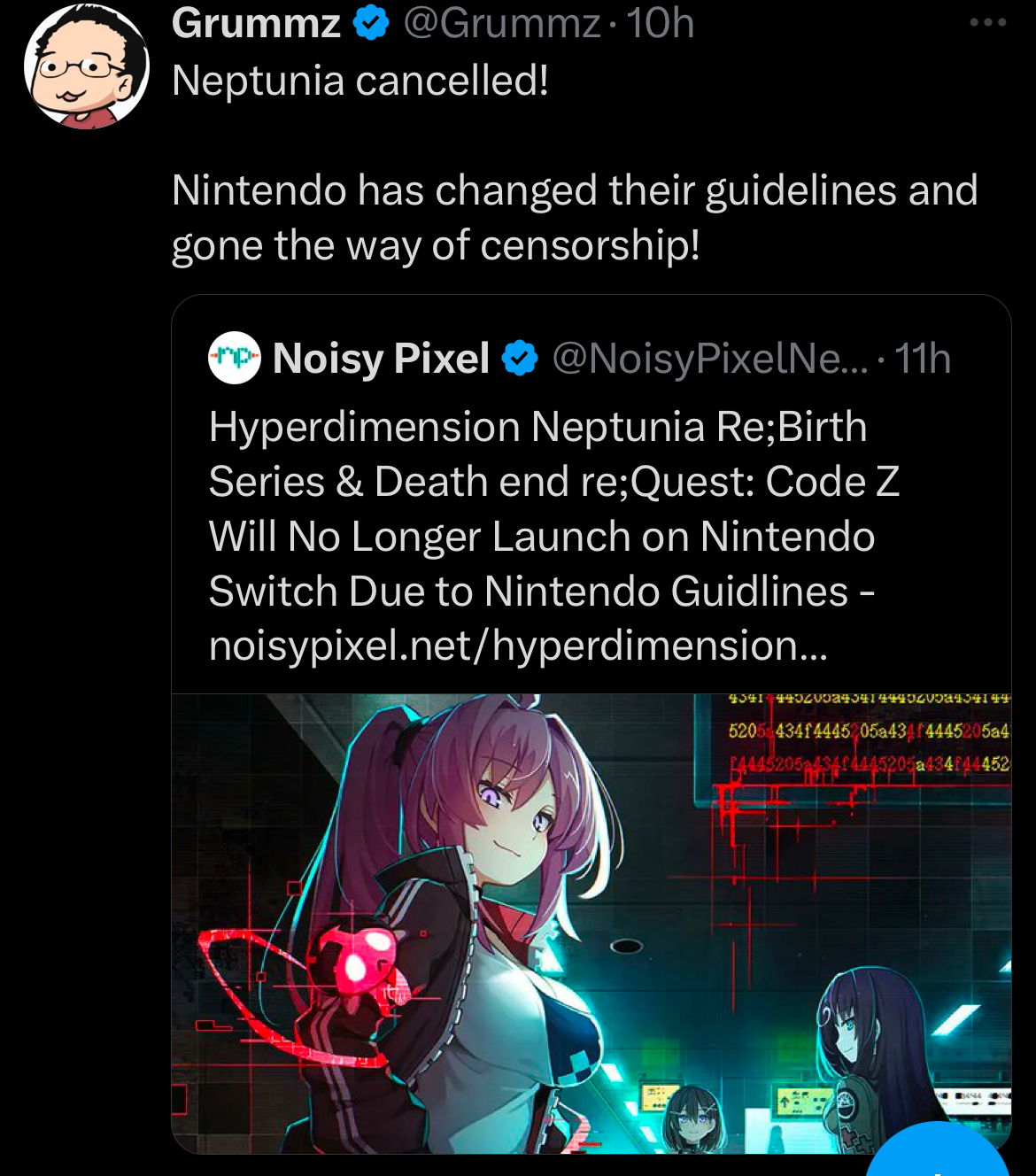This screenshot has width=1036, height=1176.
Task: Click the verified badge next to Noisy Pixel
Action: pyautogui.click(x=520, y=360)
